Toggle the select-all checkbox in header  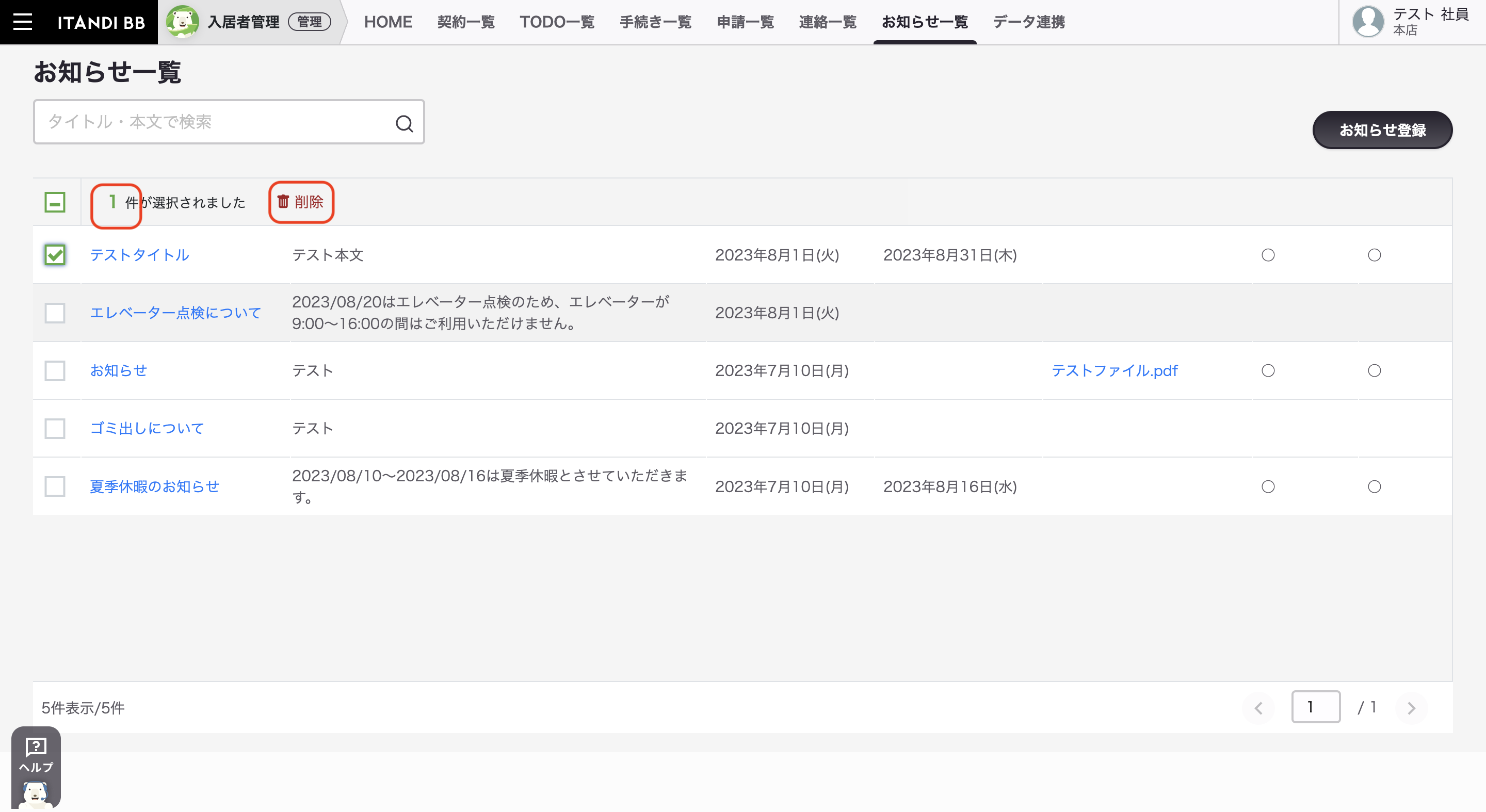[x=55, y=202]
